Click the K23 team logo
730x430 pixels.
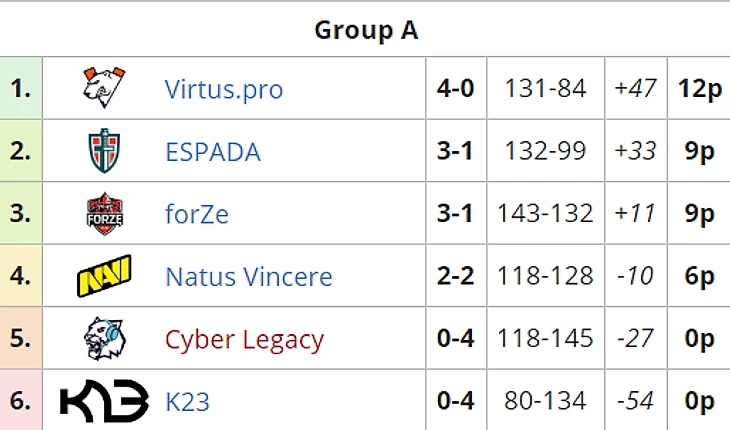click(104, 401)
